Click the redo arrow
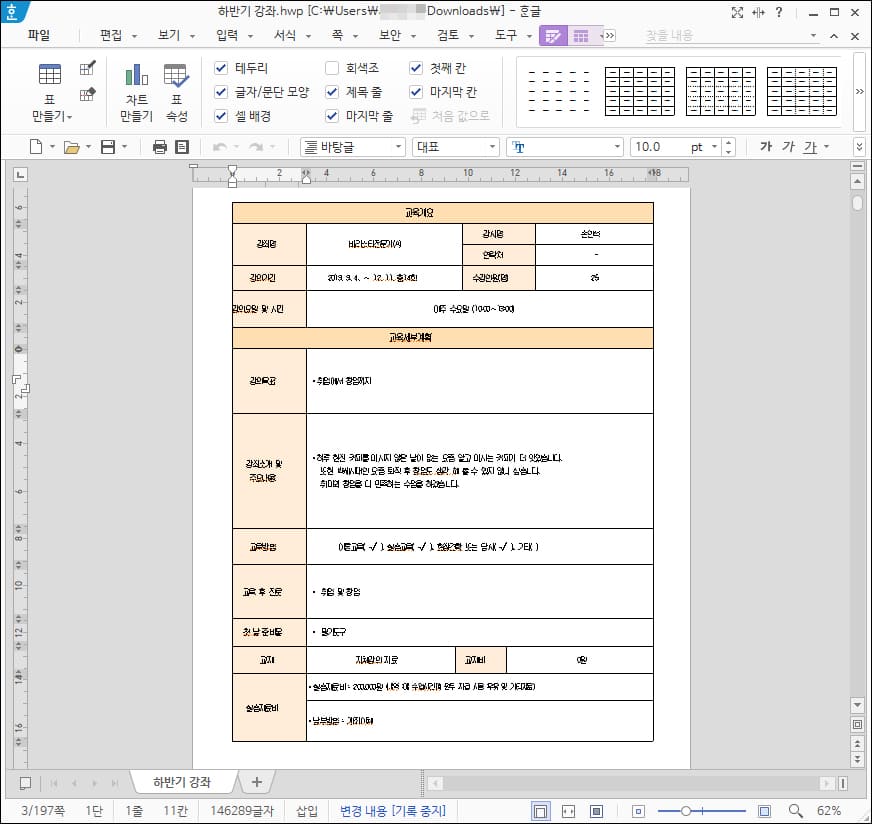872x824 pixels. 256,147
